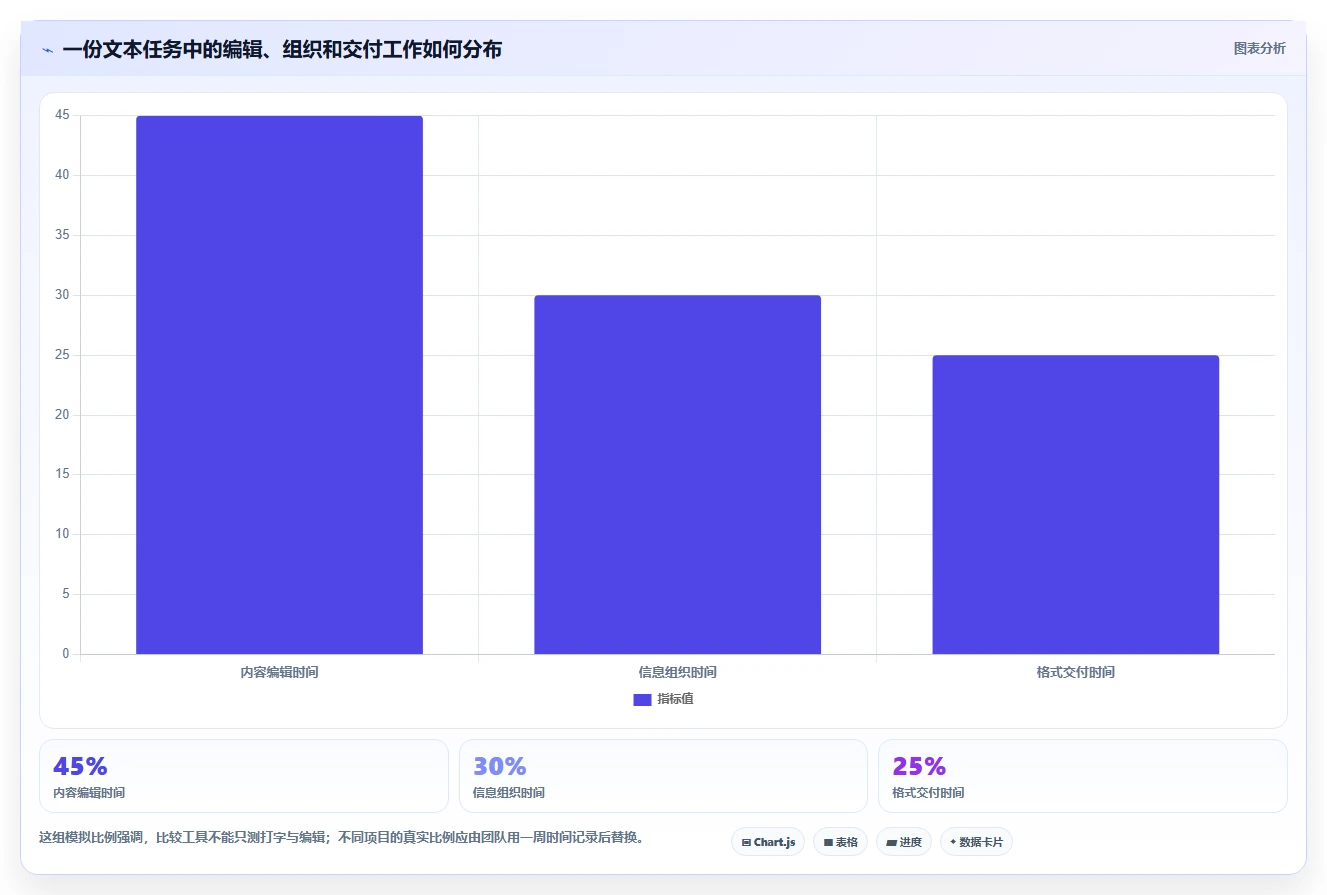Viewport: 1327px width, 895px height.
Task: Click the 信息组织时间 caption under 30%
Action: tap(508, 793)
